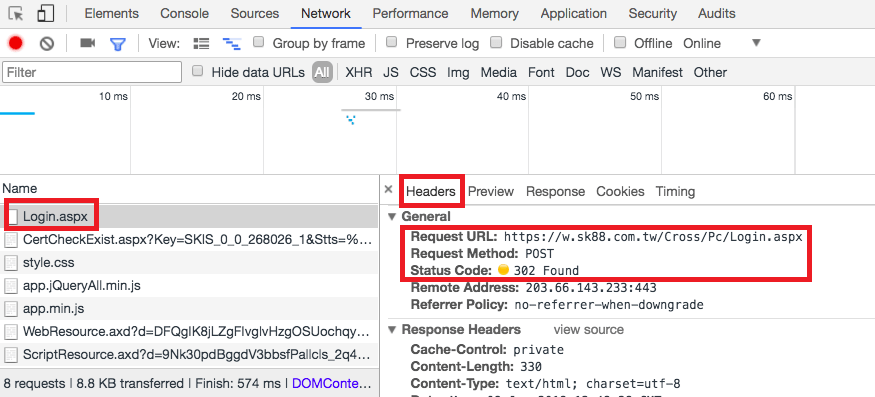Screen dimensions: 875x397
Task: Open the Online throttling dropdown
Action: tap(722, 43)
